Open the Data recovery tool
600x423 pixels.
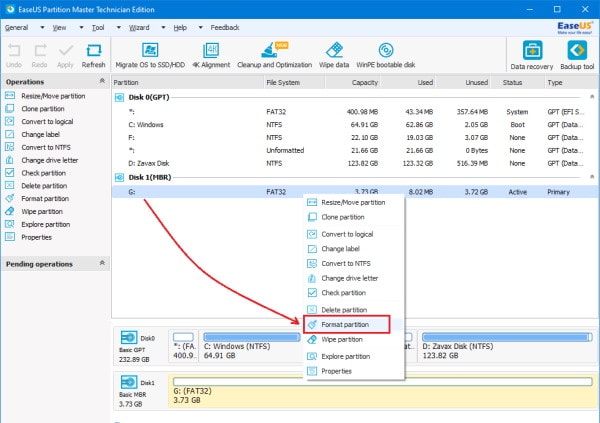532,56
